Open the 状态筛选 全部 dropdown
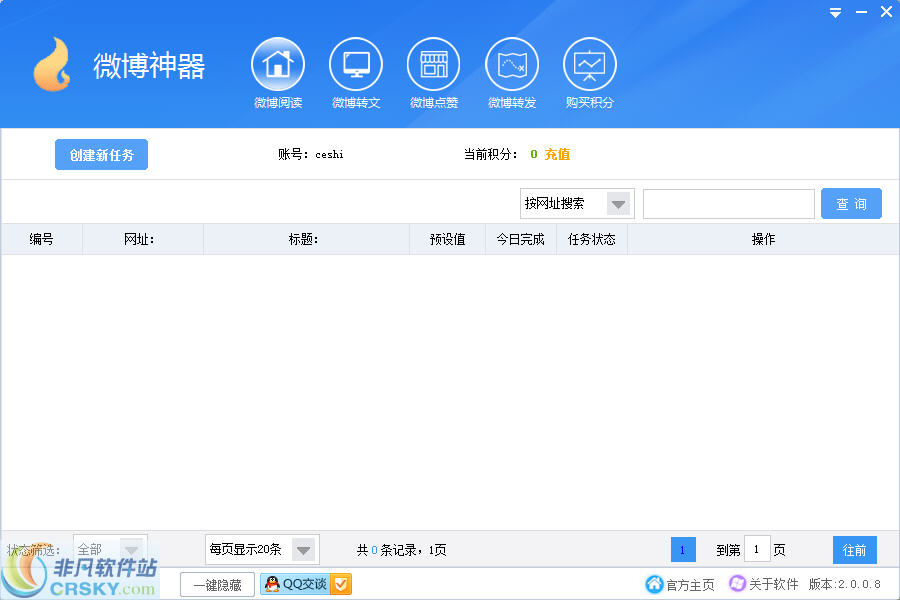Screen dimensions: 900x600 point(110,549)
